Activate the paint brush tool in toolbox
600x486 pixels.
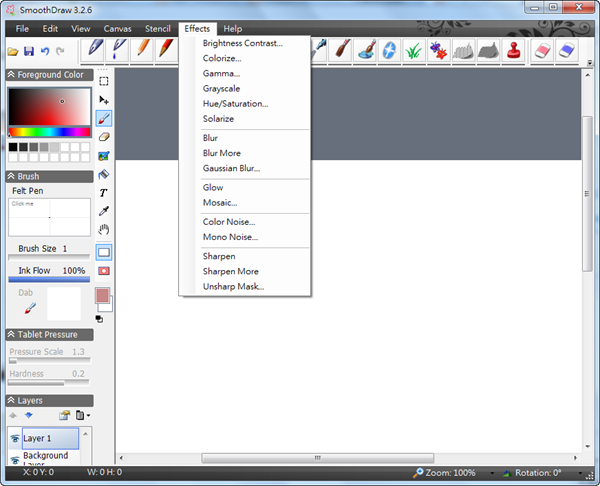coord(104,118)
